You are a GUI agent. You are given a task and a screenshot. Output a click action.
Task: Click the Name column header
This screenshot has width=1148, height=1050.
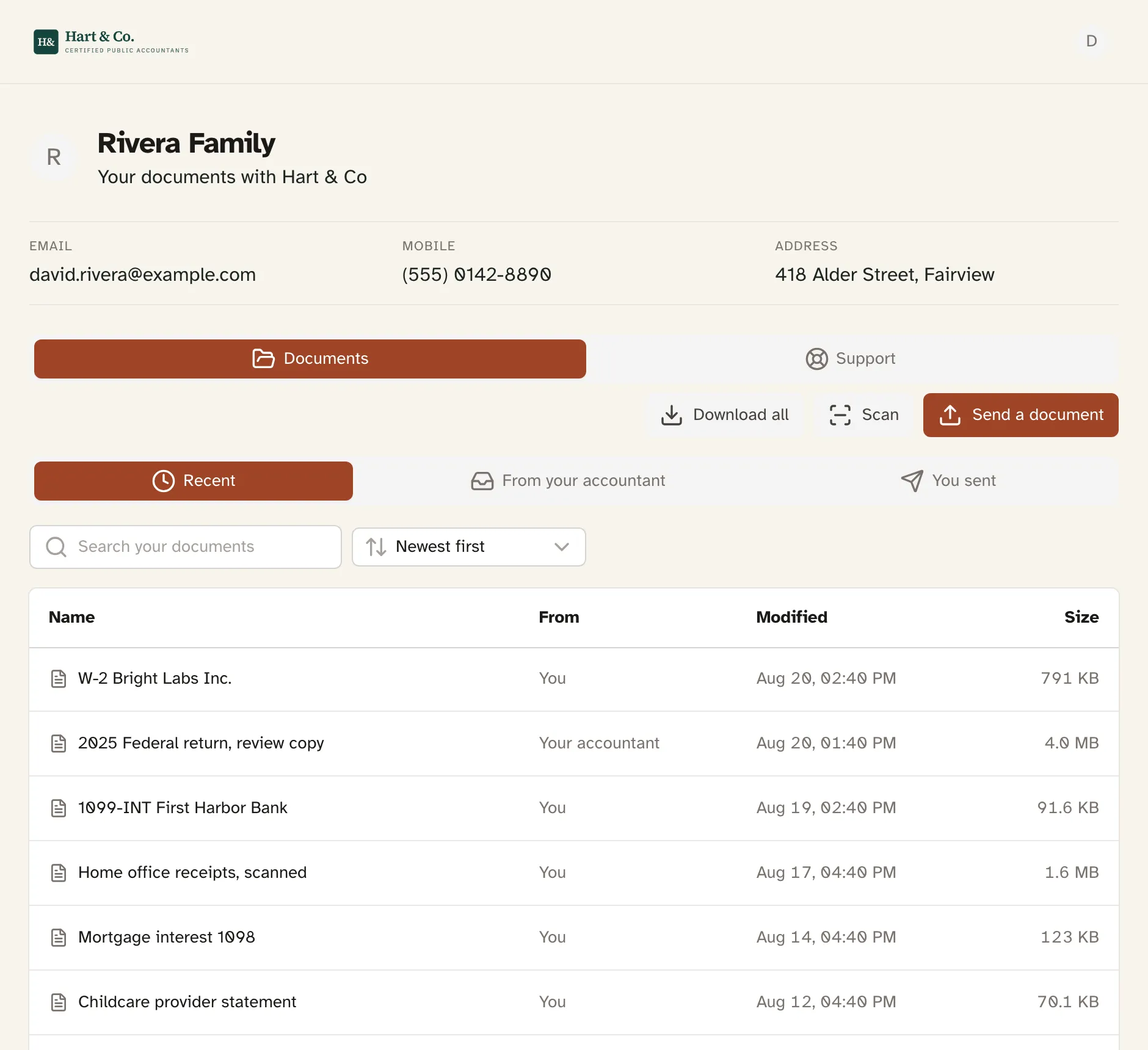(71, 617)
